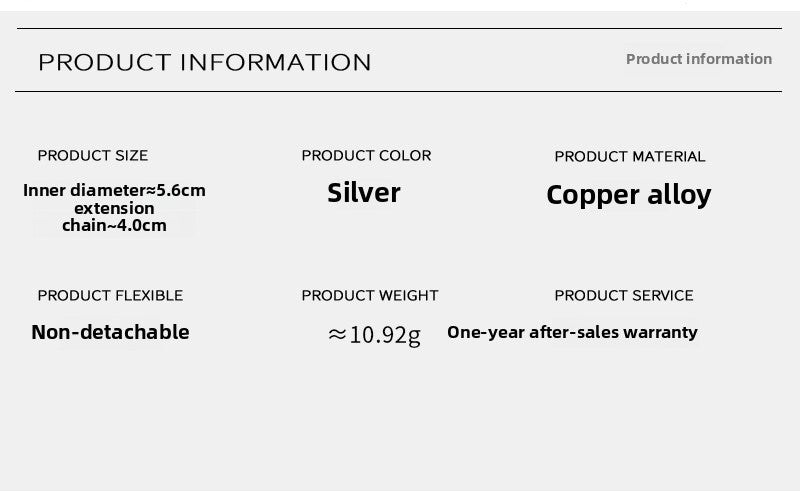Select the 10.92g weight number
The height and width of the screenshot is (504, 800).
[386, 334]
